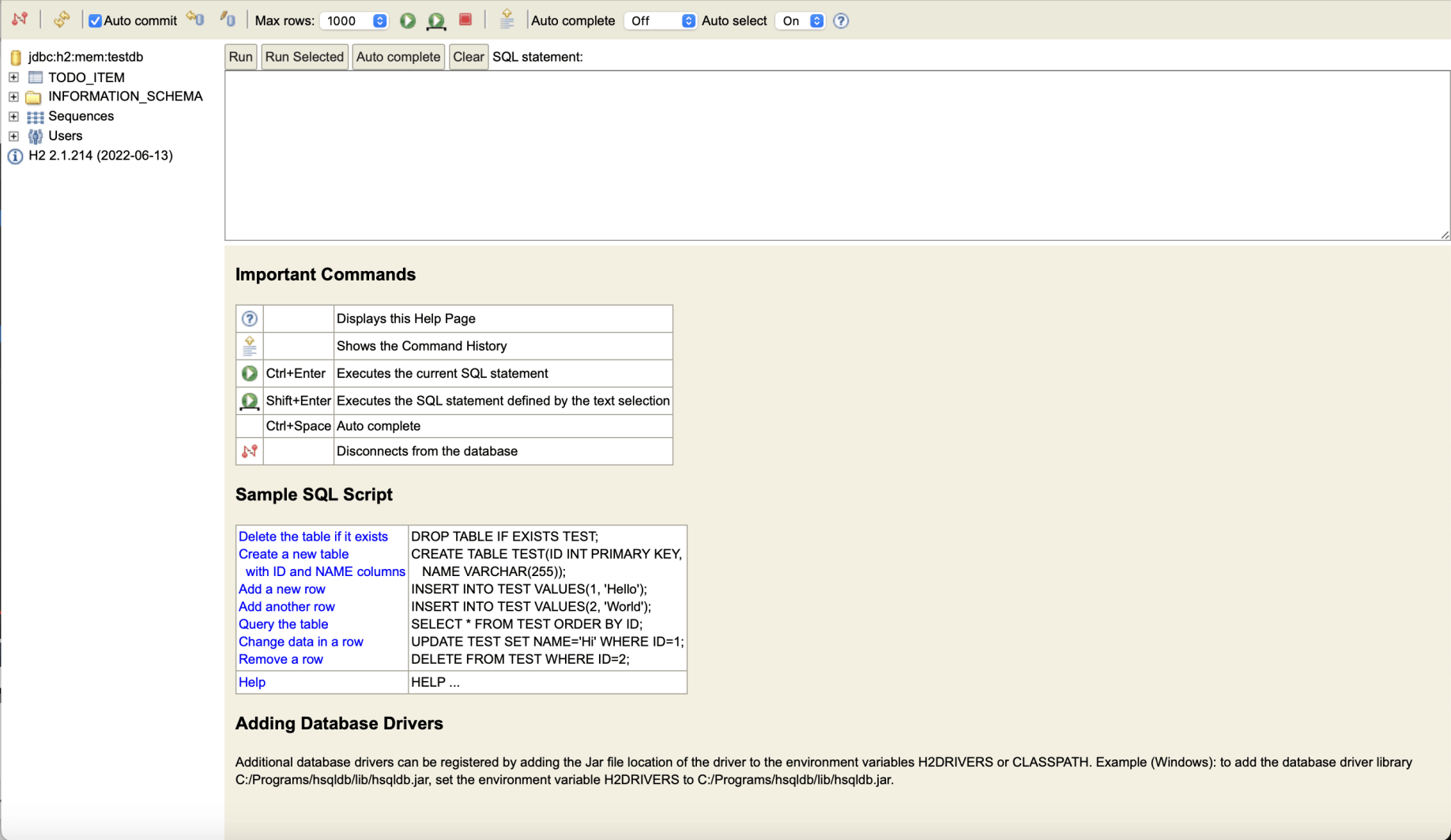Click the run icon in the Ctrl+Enter row
The width and height of the screenshot is (1451, 840).
250,374
